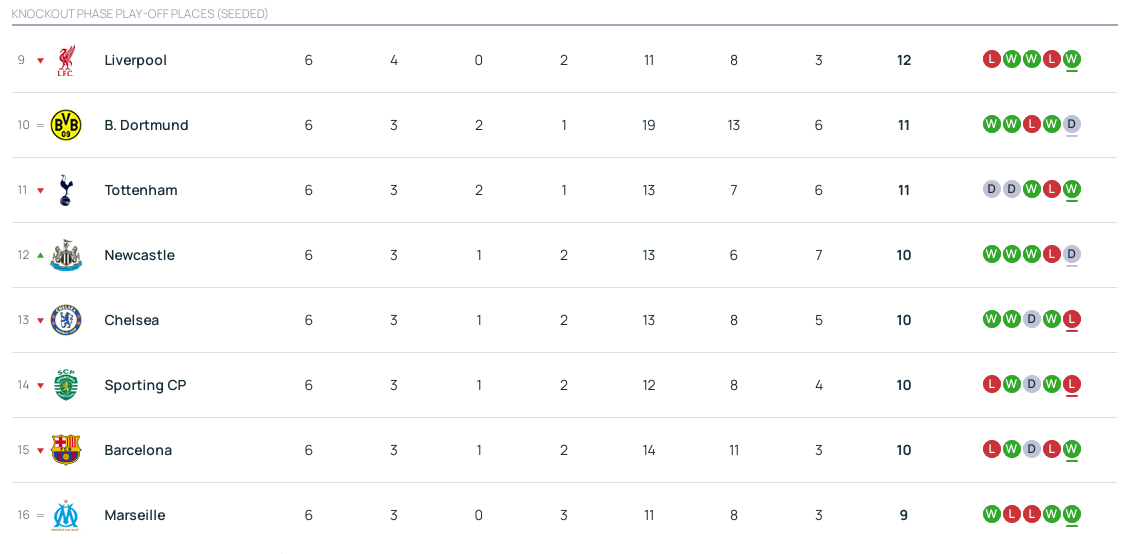Screen dimensions: 1128x554
Task: Select the Newcastle team name
Action: pyautogui.click(x=139, y=255)
